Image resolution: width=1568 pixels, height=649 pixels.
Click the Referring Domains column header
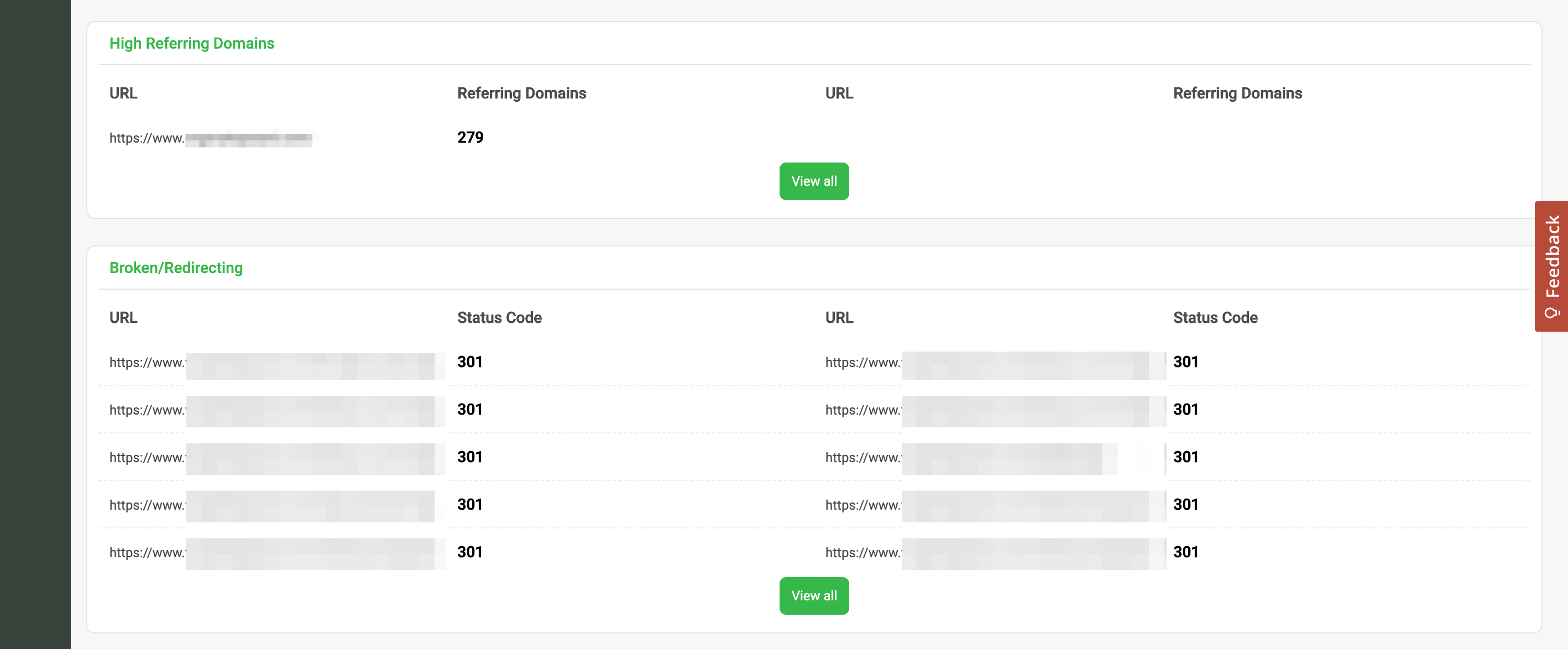tap(521, 93)
